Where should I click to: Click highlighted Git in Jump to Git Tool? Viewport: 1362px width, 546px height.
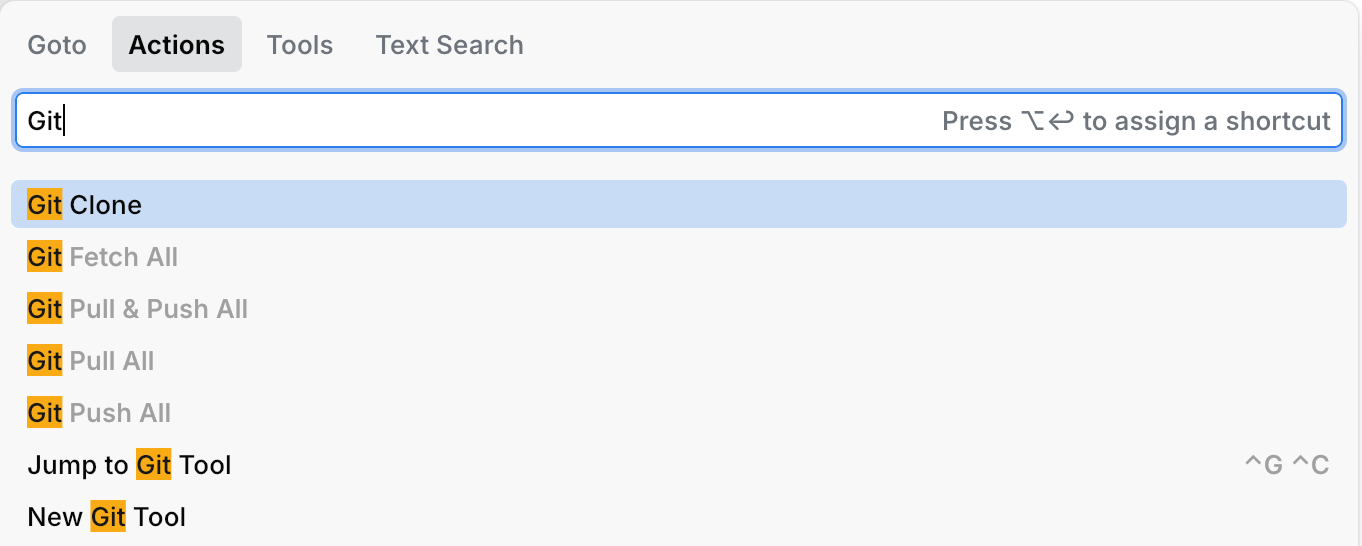click(x=154, y=465)
